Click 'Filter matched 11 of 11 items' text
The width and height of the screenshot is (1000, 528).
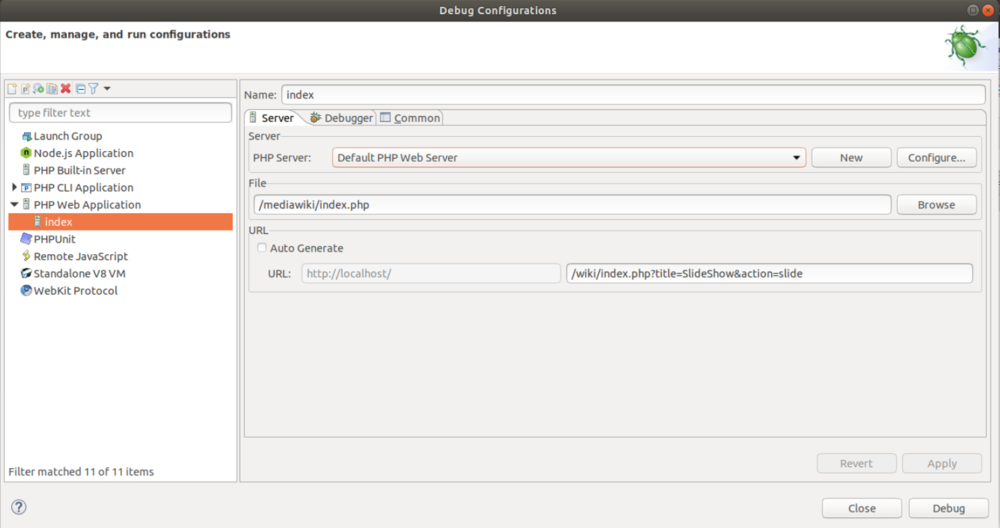(81, 472)
